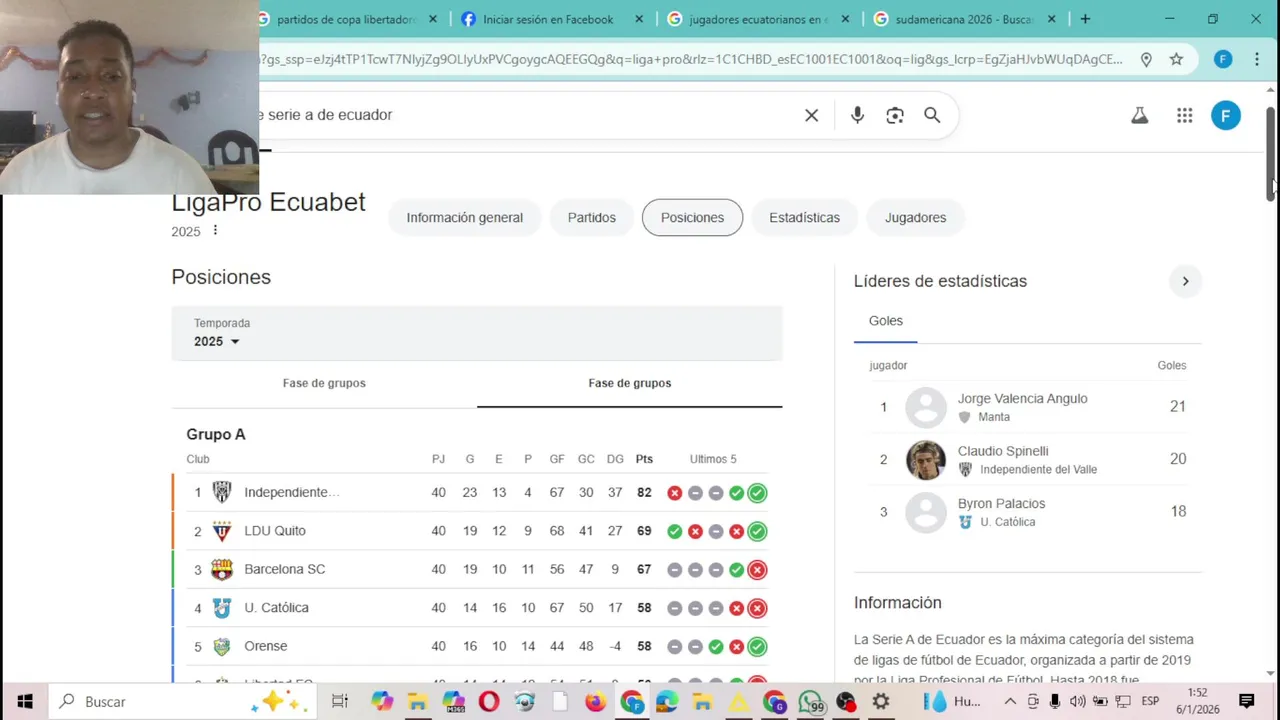Click U. Católica club crest in table
The width and height of the screenshot is (1280, 720).
[222, 608]
